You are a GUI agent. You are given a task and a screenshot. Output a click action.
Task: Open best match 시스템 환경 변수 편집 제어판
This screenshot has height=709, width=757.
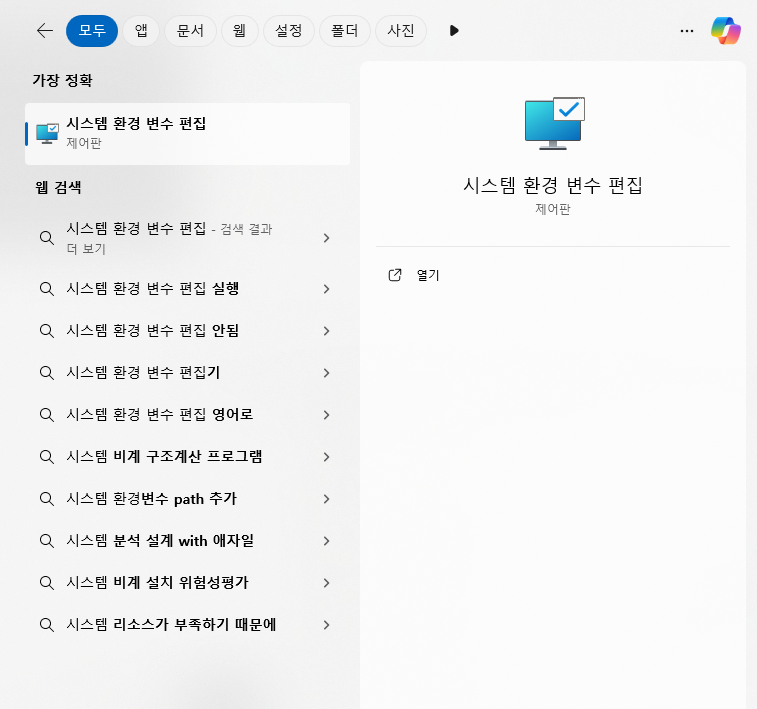[x=187, y=134]
